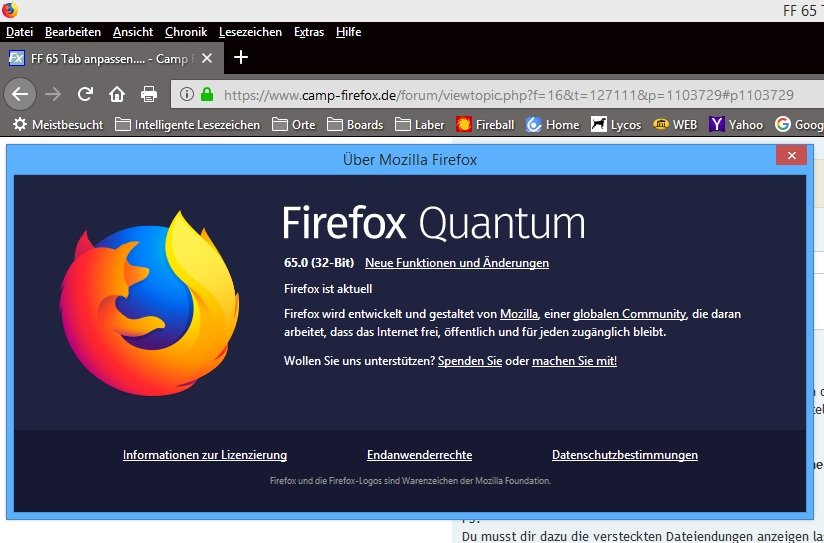Open the Extras menu
824x543 pixels.
[x=309, y=32]
